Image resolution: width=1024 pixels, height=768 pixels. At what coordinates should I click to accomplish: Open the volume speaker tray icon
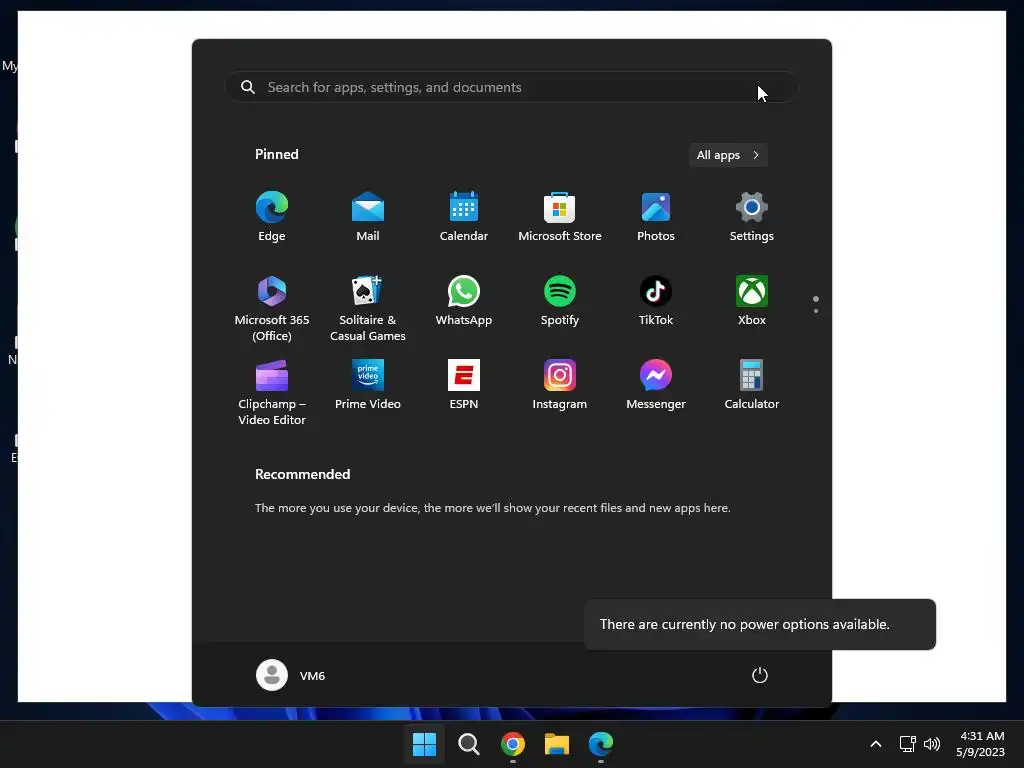pos(932,744)
